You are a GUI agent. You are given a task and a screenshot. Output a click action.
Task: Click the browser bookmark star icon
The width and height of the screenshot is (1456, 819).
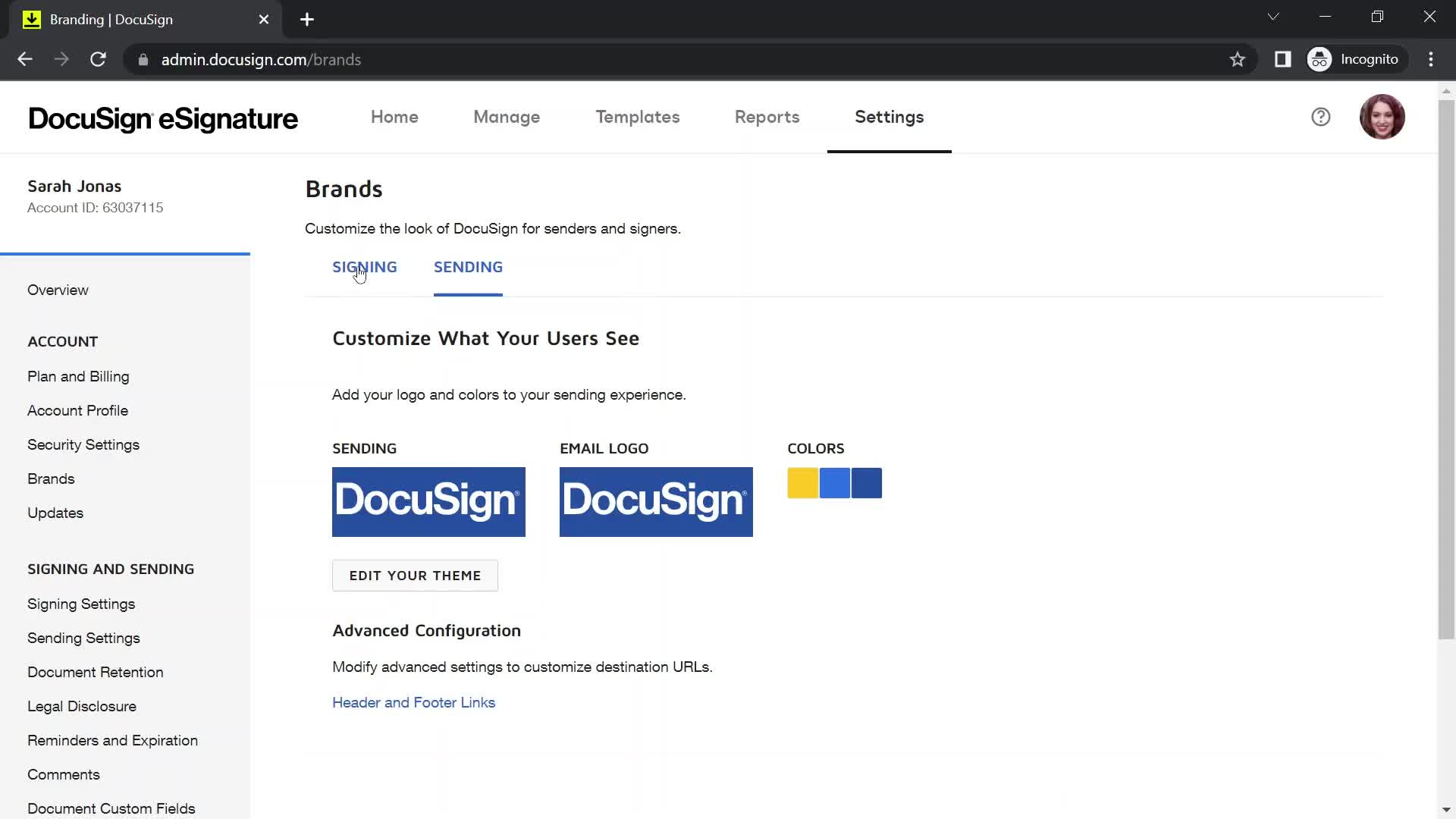pyautogui.click(x=1237, y=59)
